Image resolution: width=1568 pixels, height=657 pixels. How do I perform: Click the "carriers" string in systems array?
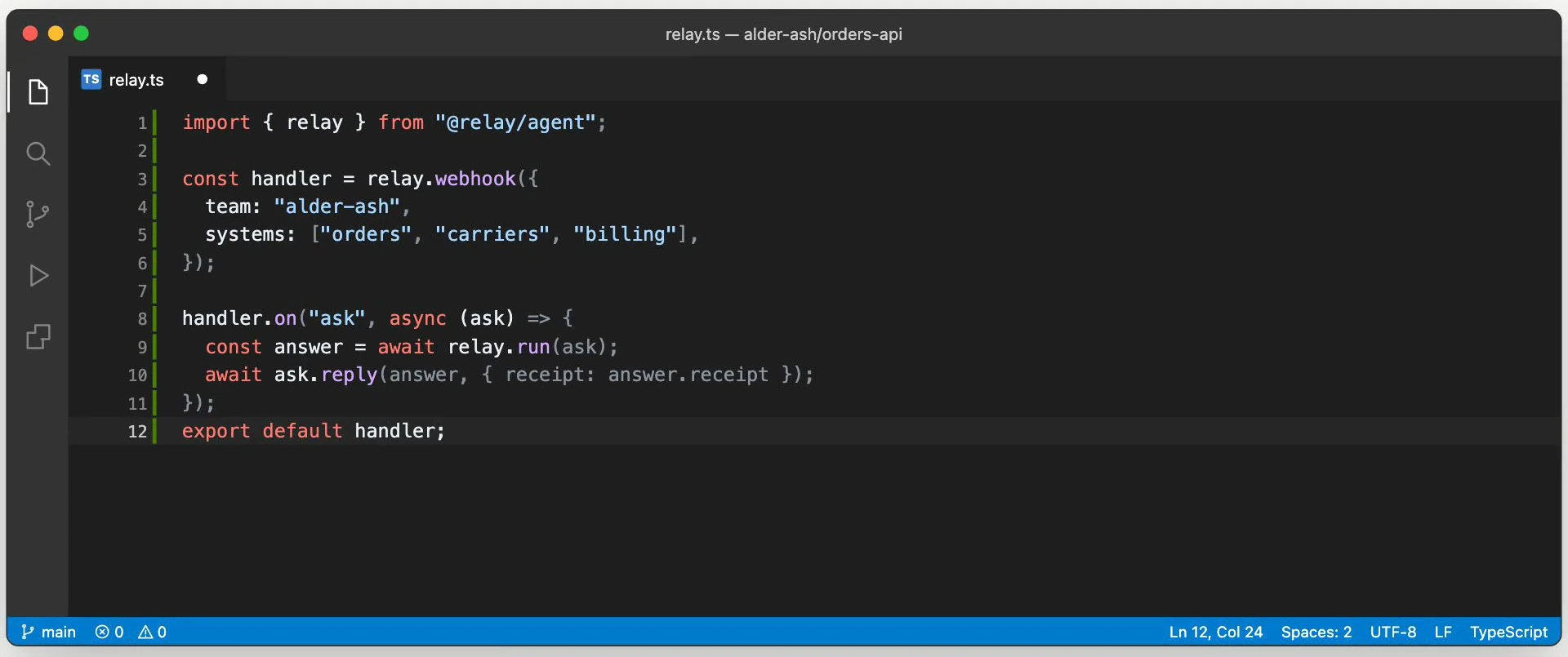point(492,234)
